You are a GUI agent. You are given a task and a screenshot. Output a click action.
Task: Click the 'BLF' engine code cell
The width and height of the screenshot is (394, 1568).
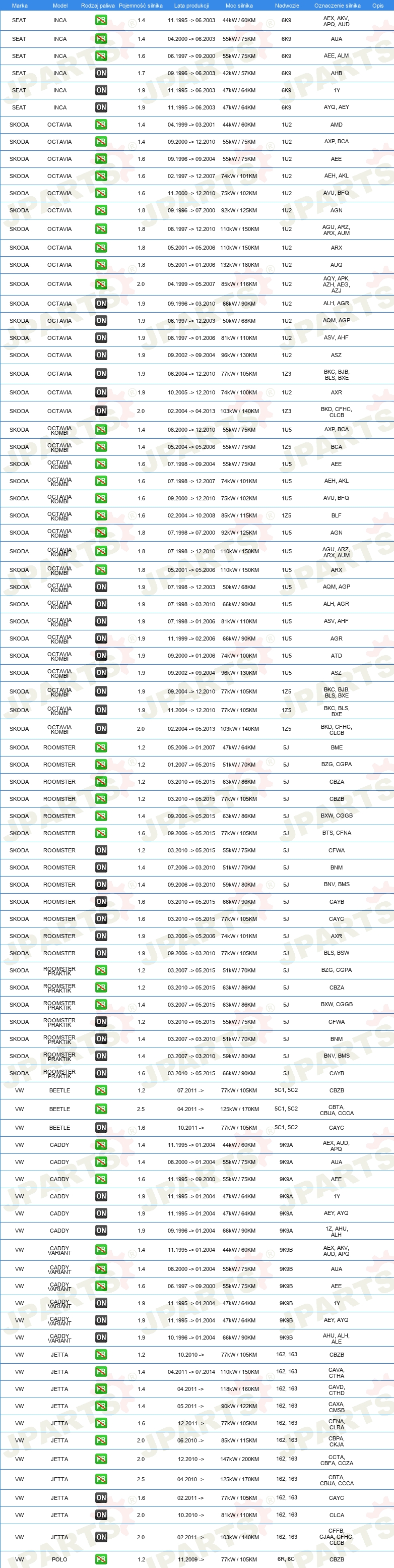(x=336, y=515)
